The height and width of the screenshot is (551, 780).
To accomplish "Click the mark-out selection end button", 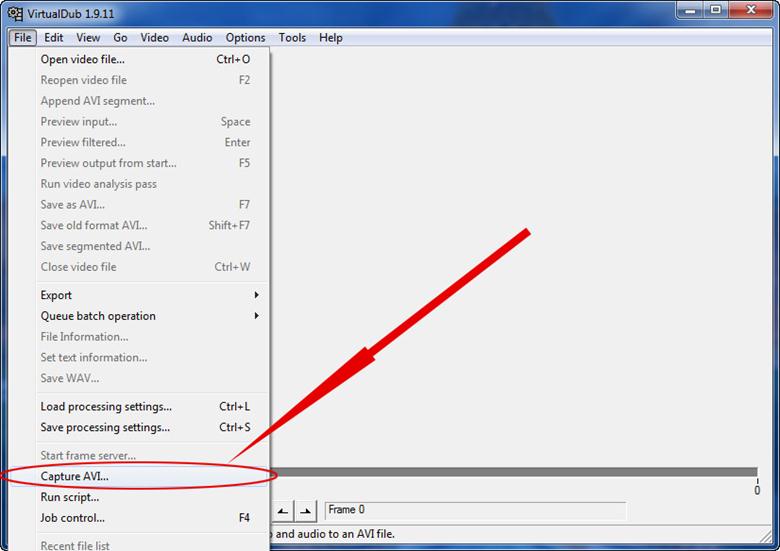I will pos(306,511).
